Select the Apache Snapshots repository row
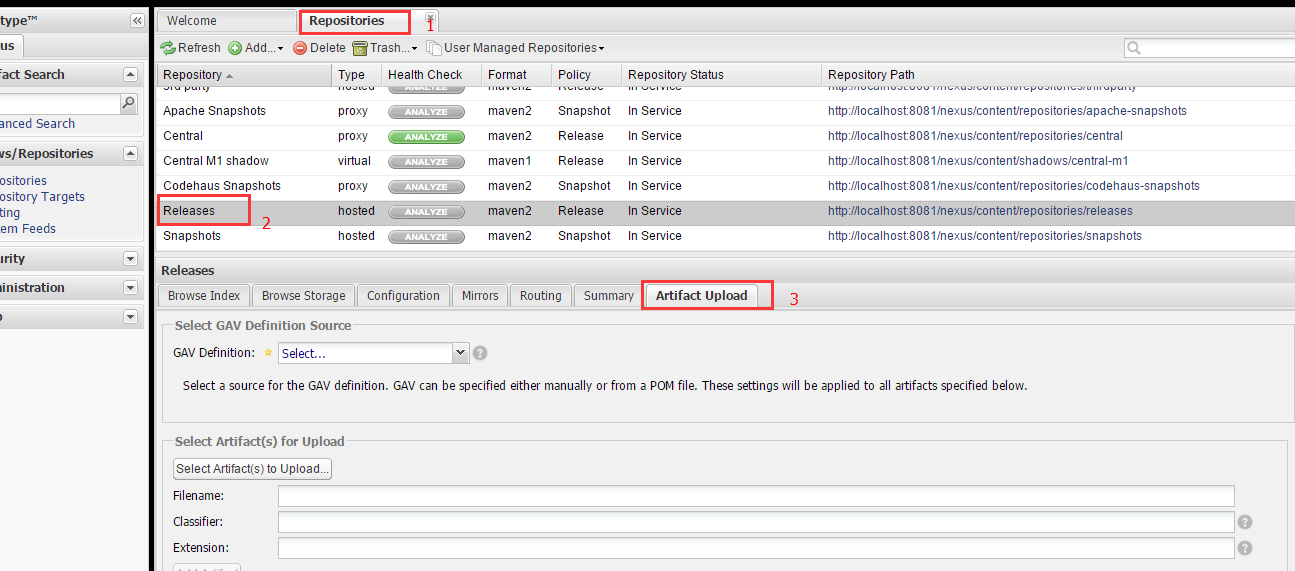The image size is (1295, 571). [725, 111]
